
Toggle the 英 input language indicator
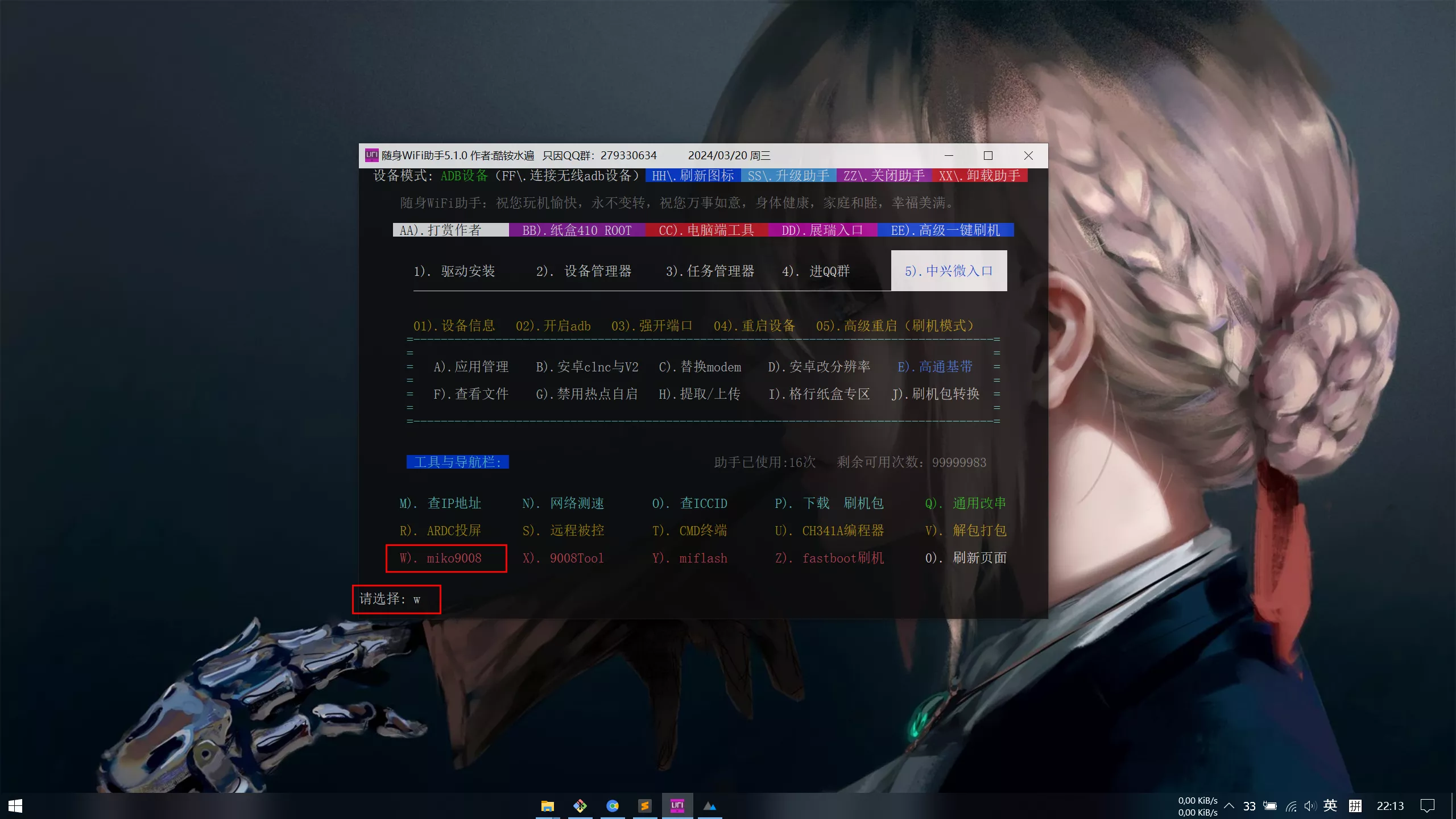tap(1330, 806)
